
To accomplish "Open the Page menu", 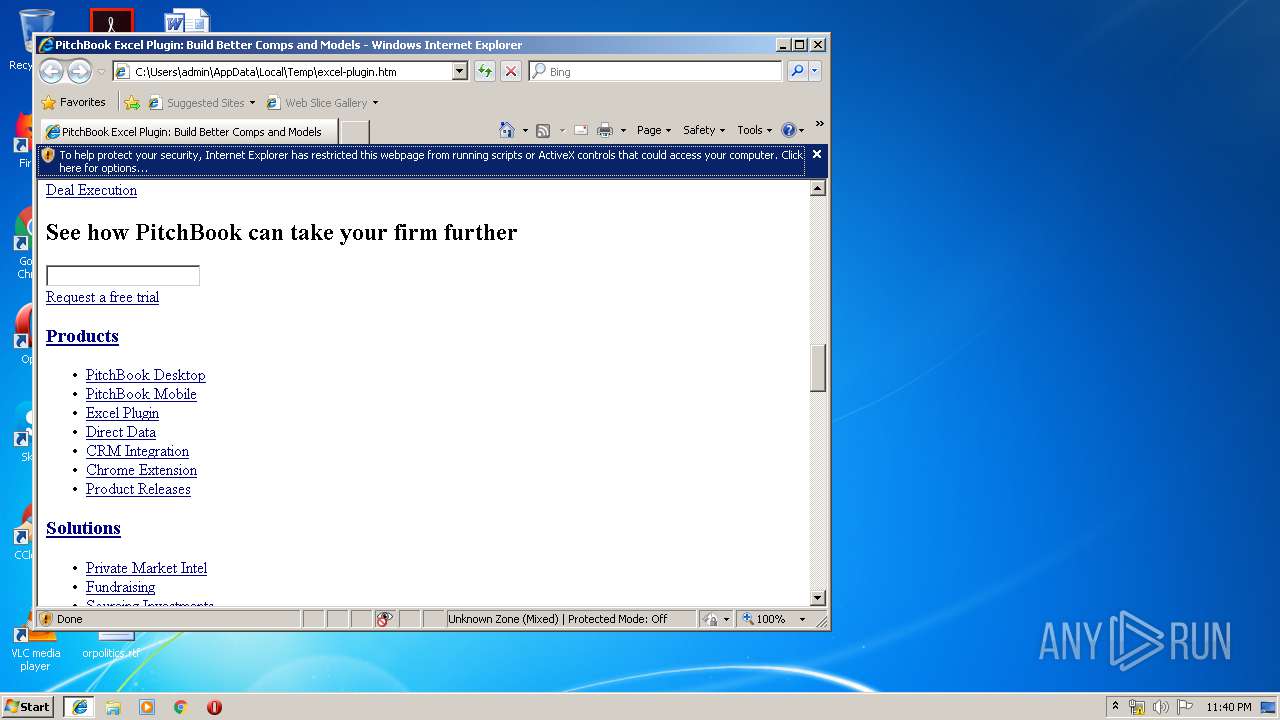I will click(x=654, y=130).
